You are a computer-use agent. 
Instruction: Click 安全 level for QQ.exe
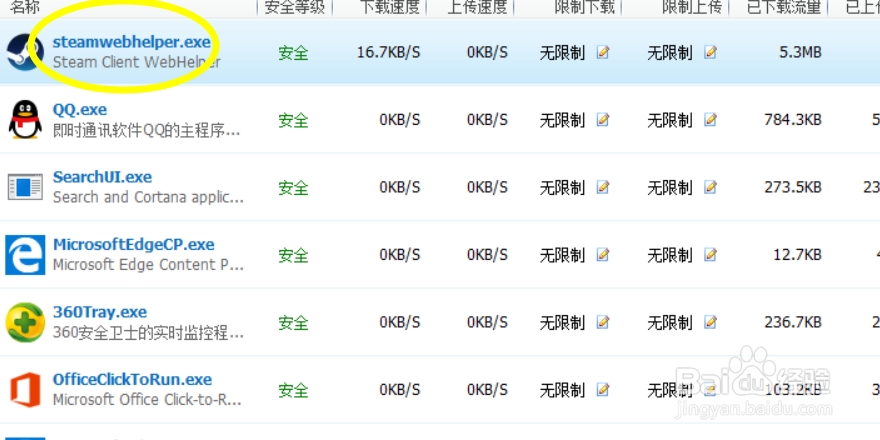pos(294,120)
